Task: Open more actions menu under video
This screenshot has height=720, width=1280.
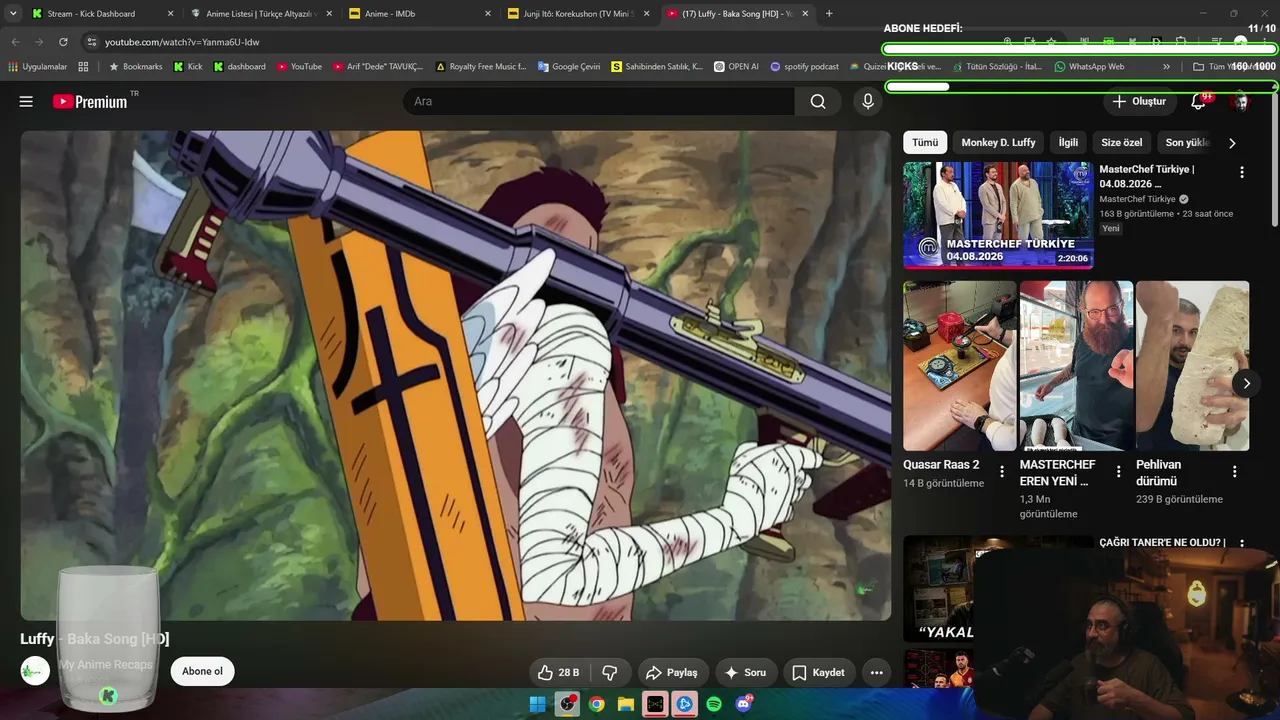Action: tap(876, 673)
